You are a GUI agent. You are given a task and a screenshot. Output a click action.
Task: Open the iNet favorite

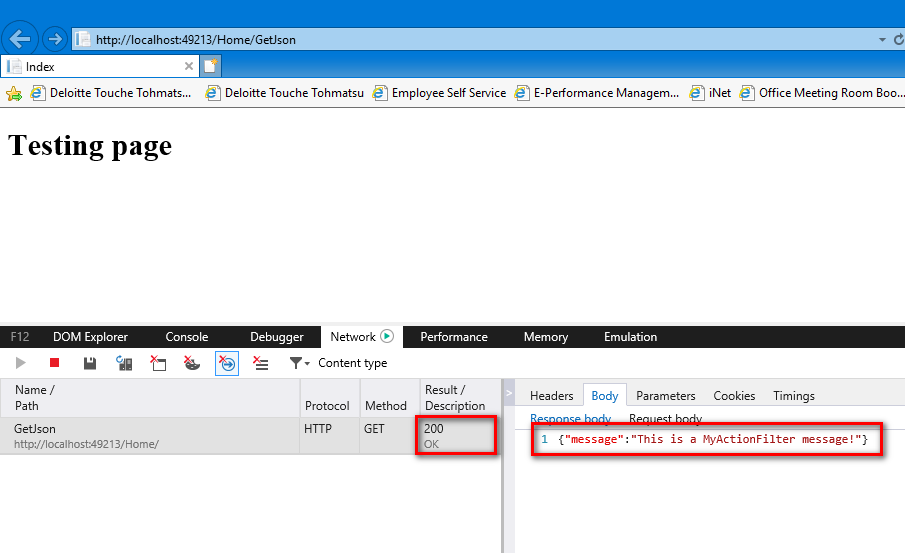[710, 93]
